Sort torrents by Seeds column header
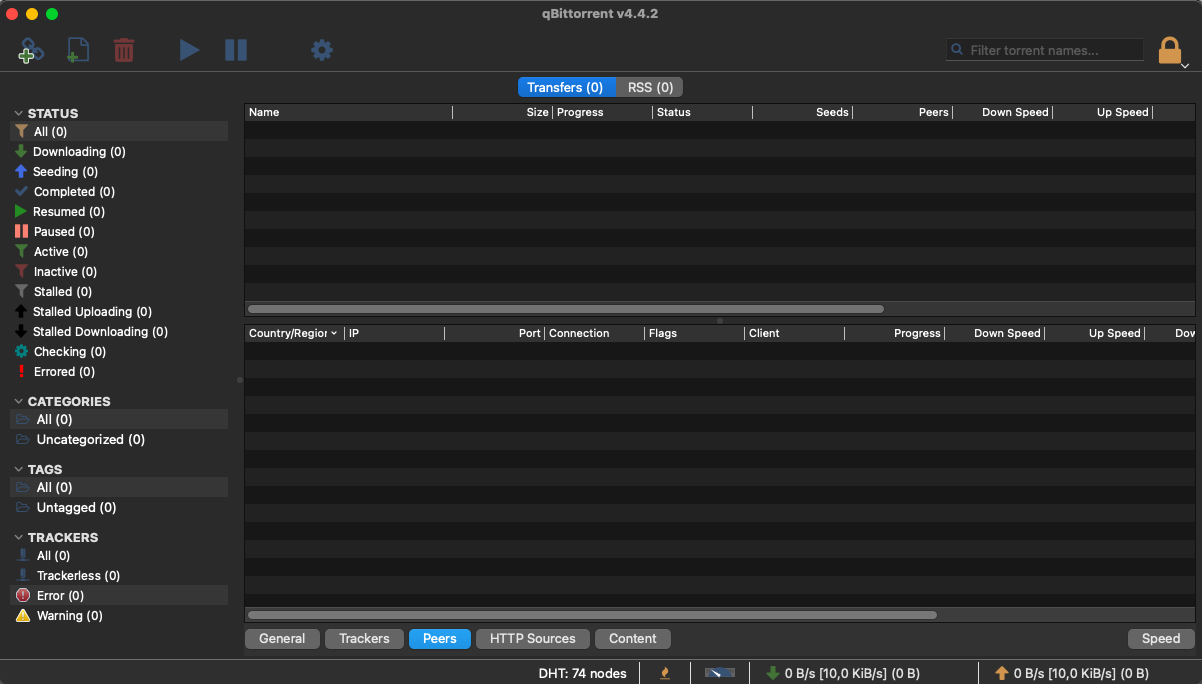Screen dimensions: 1202x684 click(x=802, y=112)
